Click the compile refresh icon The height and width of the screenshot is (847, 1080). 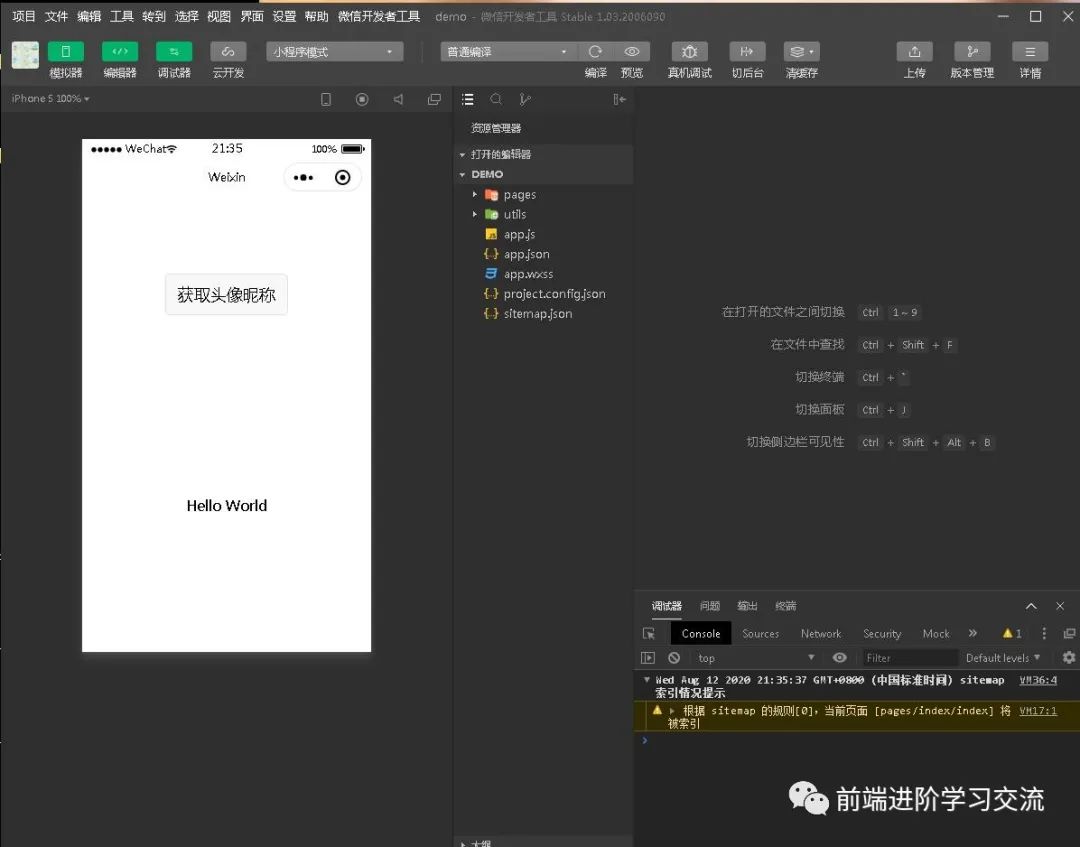pos(596,52)
